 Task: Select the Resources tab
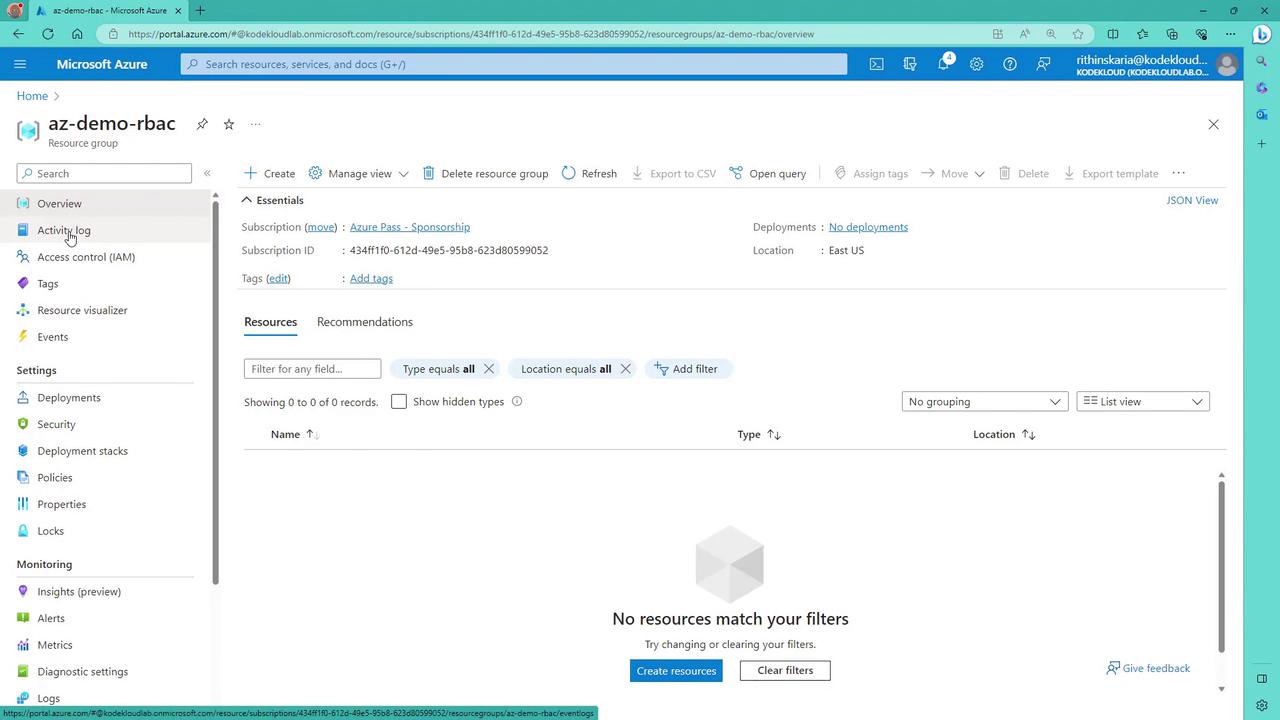[270, 322]
